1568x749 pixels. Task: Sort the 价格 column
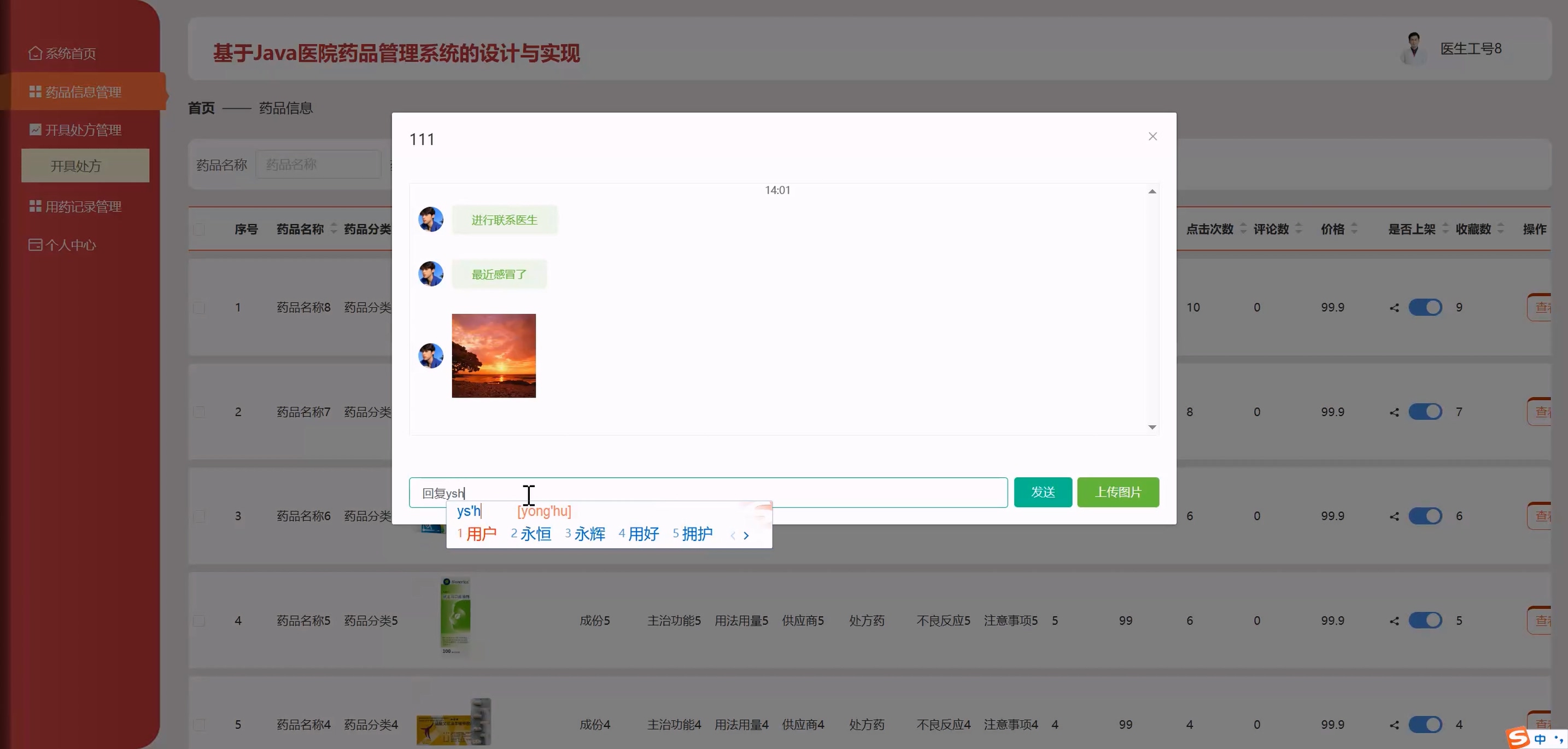coord(1354,229)
